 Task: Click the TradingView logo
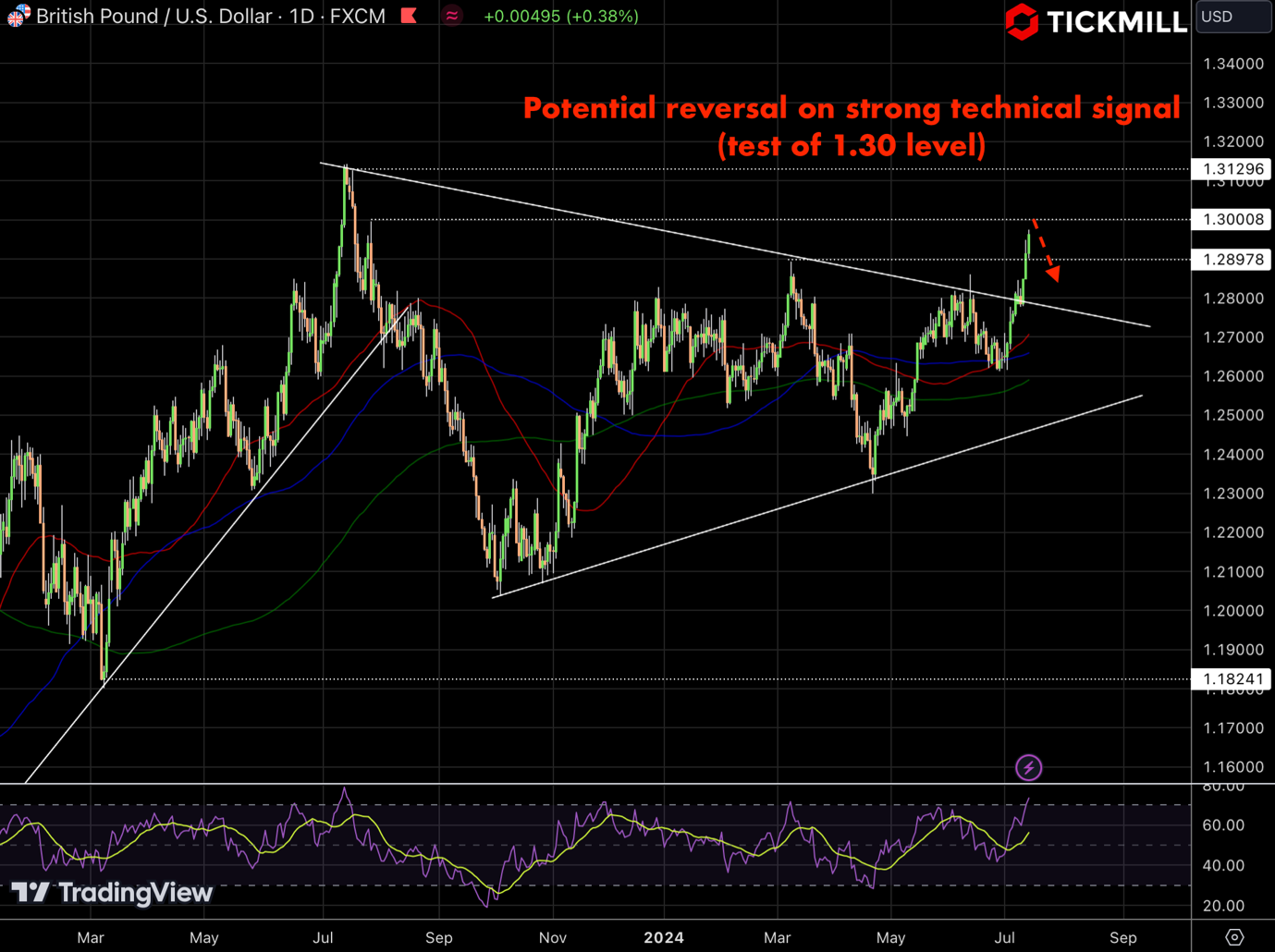click(x=112, y=892)
